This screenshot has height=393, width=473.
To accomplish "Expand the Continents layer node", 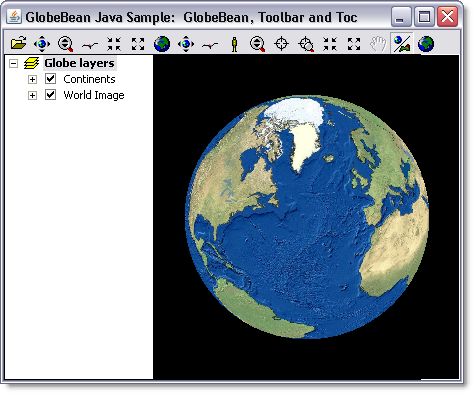I will [32, 79].
